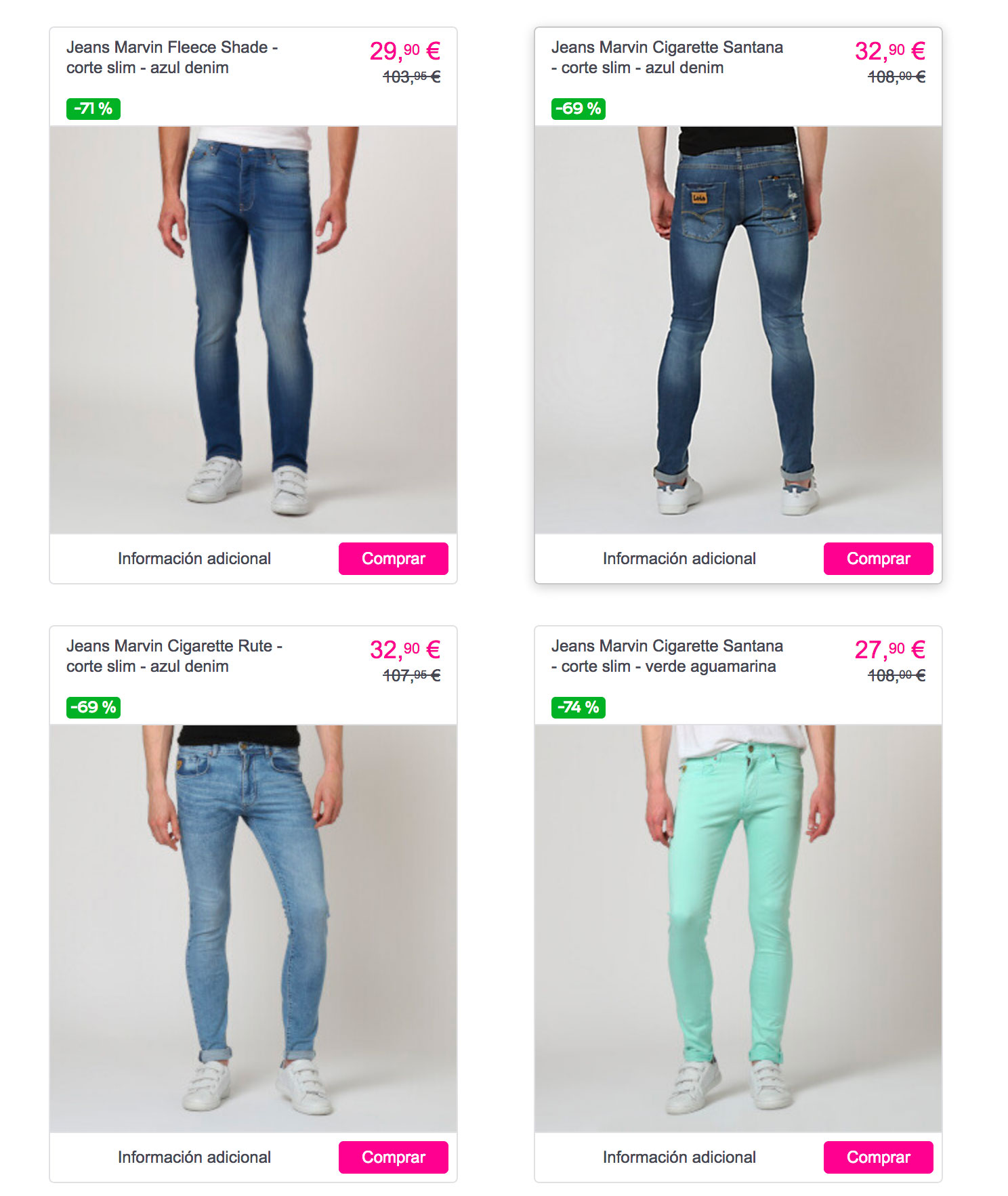Open Información adicional for verde aguamarina jeans
Image resolution: width=1008 pixels, height=1196 pixels.
(x=679, y=1157)
